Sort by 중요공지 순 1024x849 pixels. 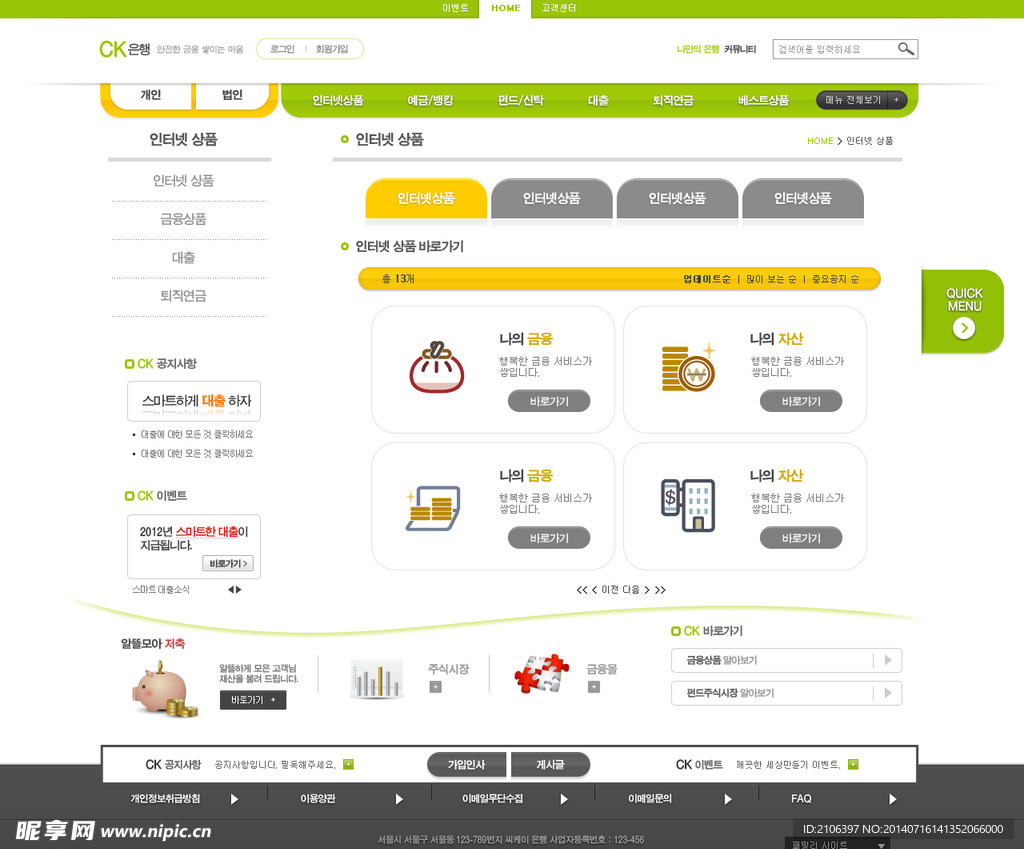click(835, 279)
